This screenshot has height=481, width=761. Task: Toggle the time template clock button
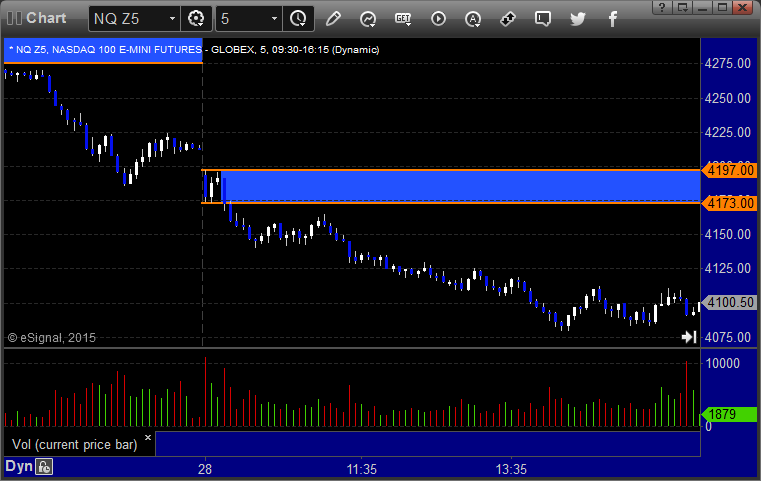298,19
